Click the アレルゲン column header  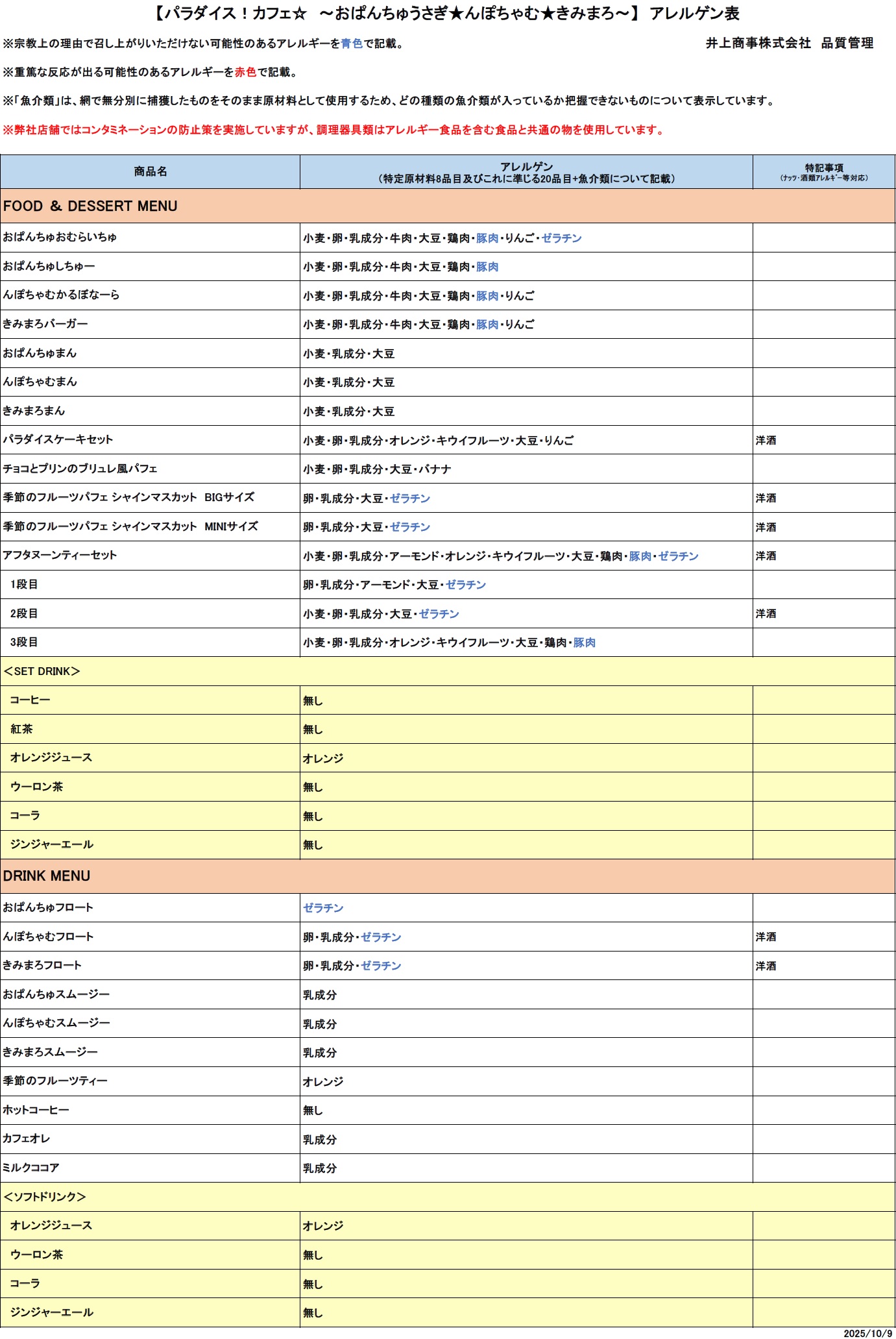526,173
